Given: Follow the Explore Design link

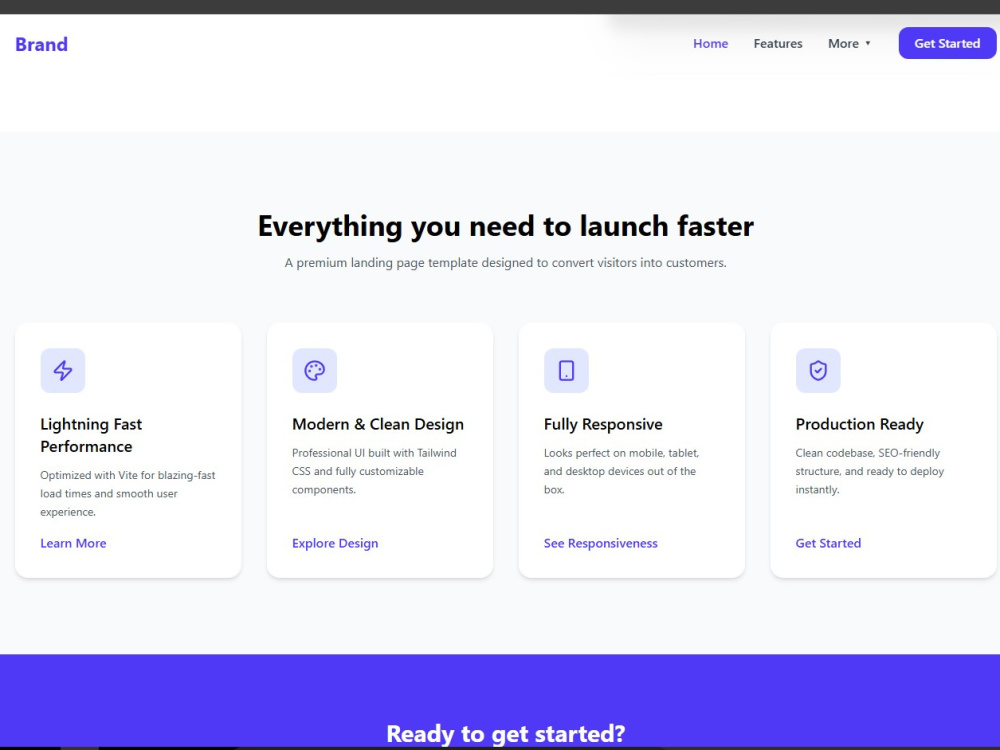Looking at the screenshot, I should 335,543.
